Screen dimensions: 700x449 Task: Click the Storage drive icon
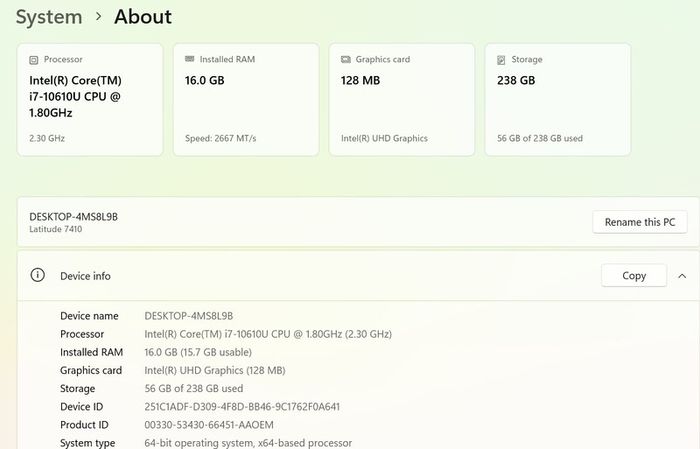[501, 60]
